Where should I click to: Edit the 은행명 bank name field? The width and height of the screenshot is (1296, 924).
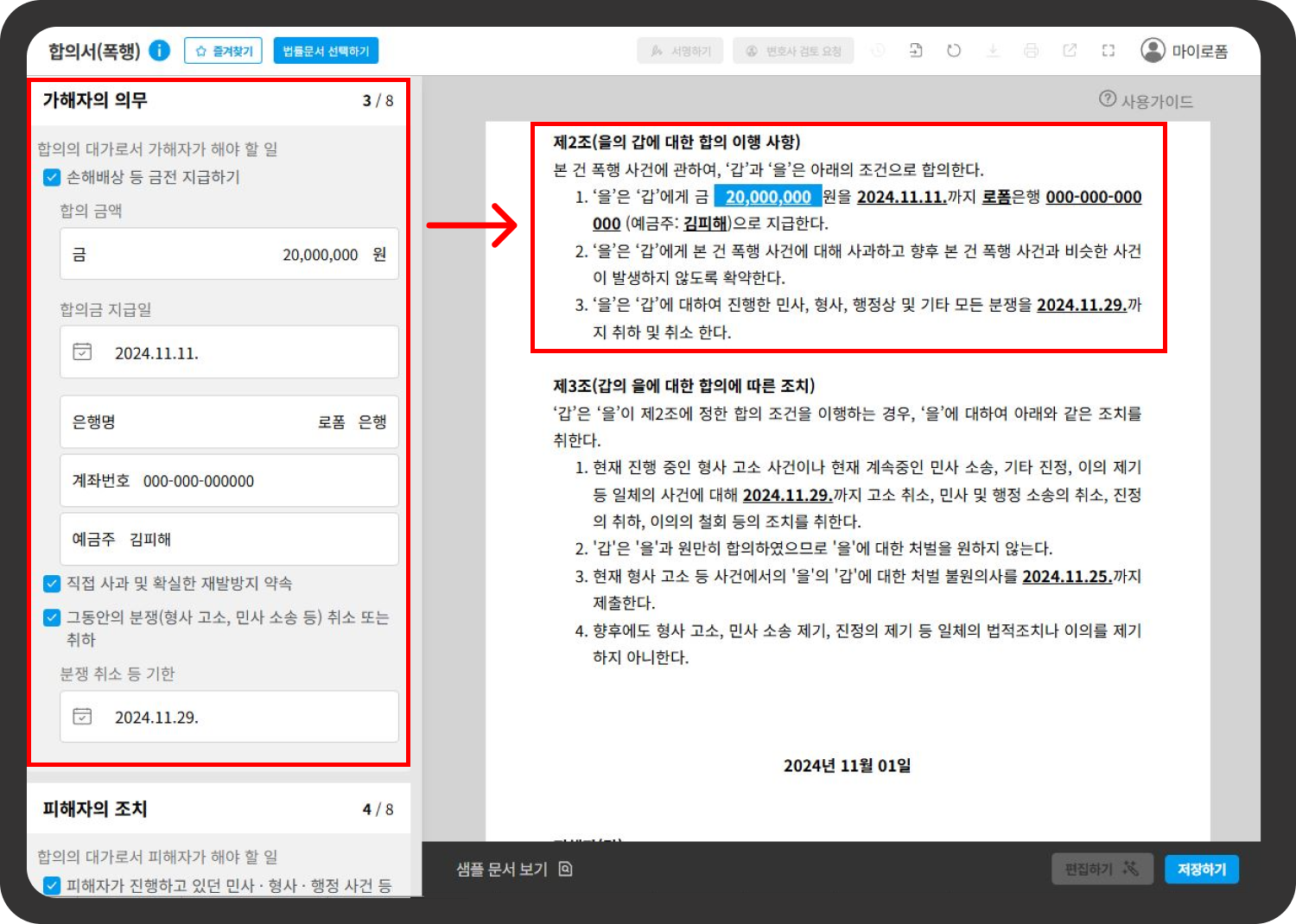tap(229, 421)
